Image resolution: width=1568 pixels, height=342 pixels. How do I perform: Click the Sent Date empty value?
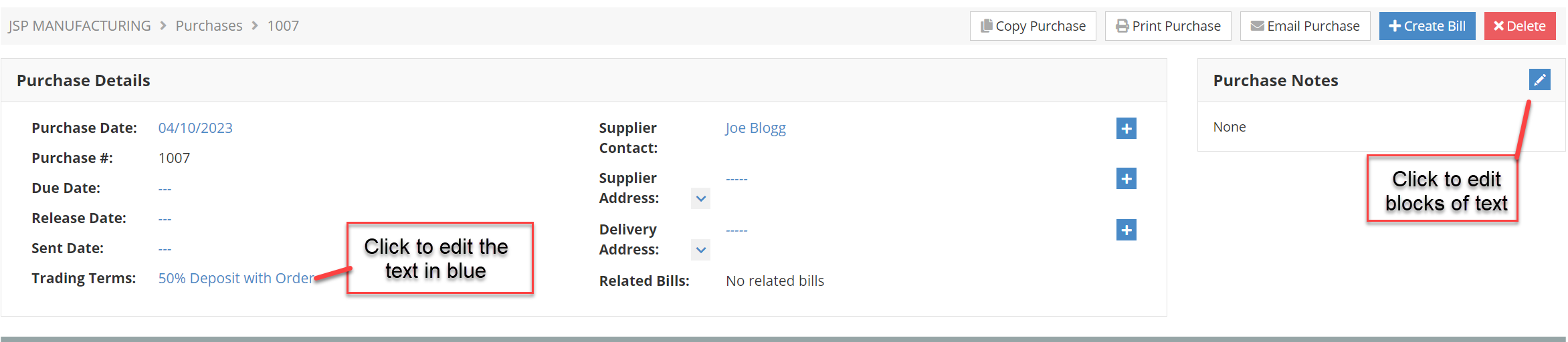(x=165, y=249)
